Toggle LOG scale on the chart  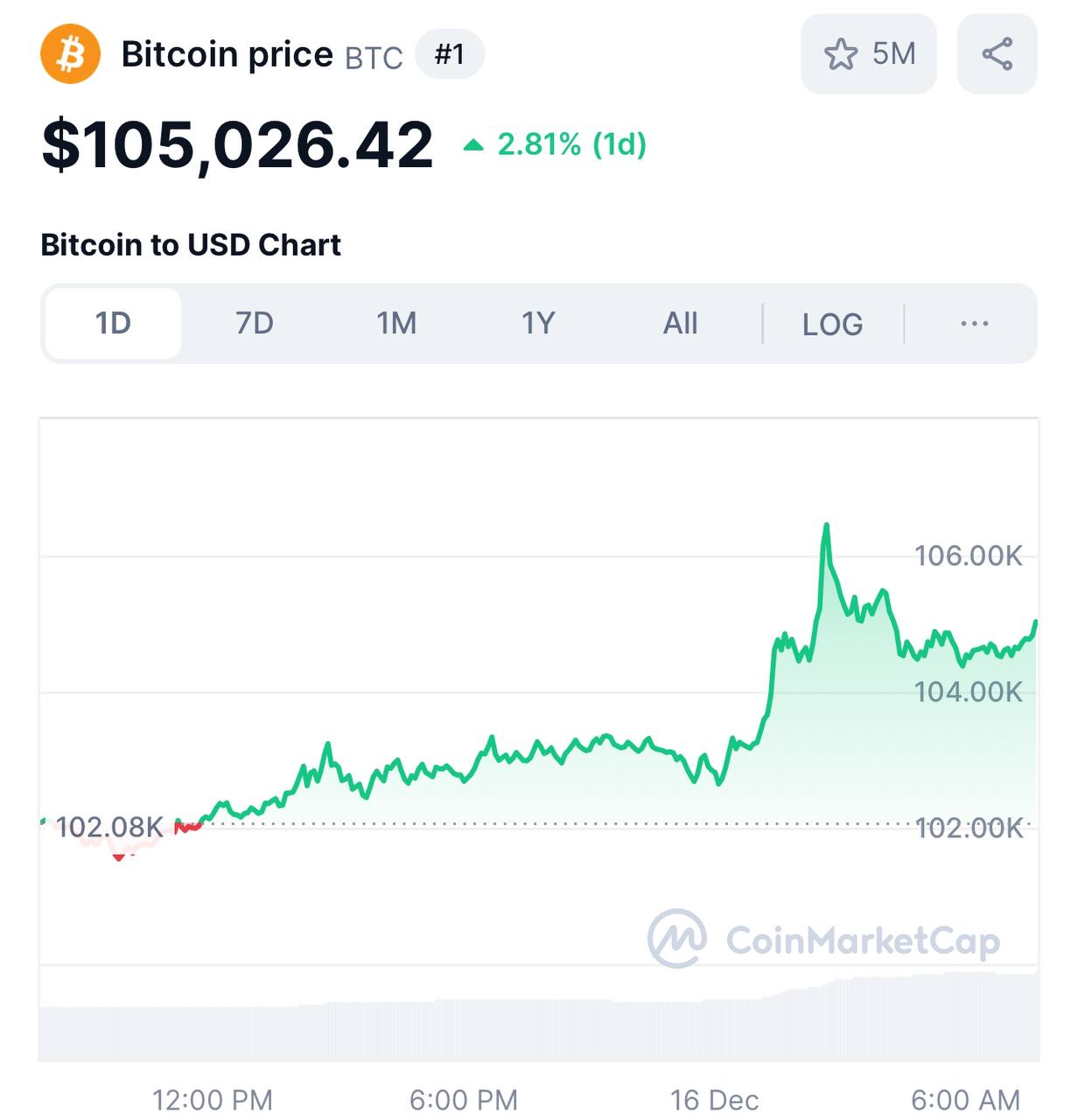tap(832, 324)
